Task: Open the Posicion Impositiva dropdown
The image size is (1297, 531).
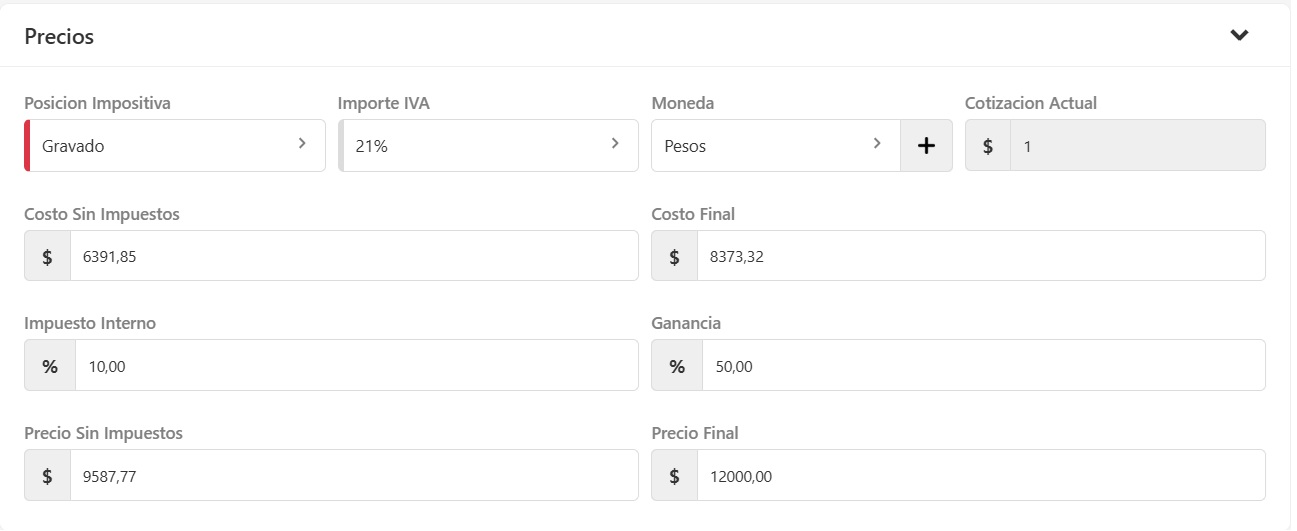Action: pos(175,146)
